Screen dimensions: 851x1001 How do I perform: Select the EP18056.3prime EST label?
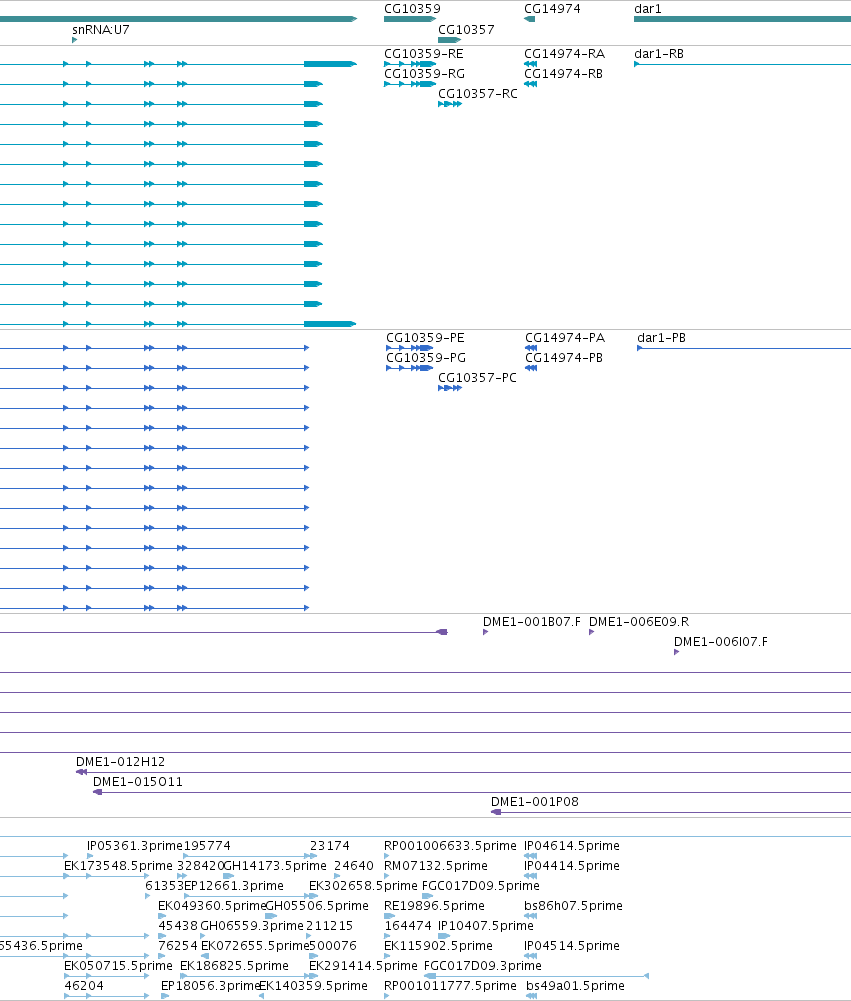point(211,986)
